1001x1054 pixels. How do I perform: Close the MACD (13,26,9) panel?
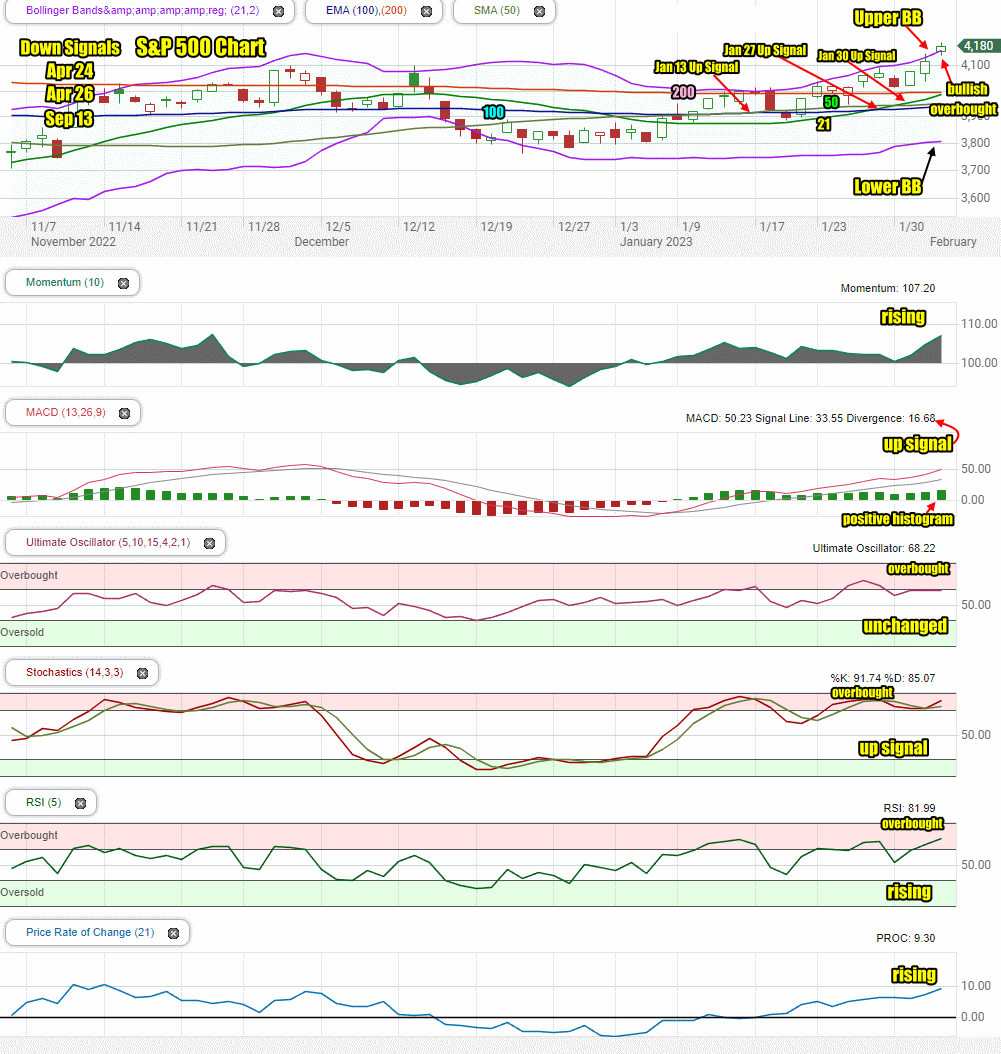(x=124, y=413)
